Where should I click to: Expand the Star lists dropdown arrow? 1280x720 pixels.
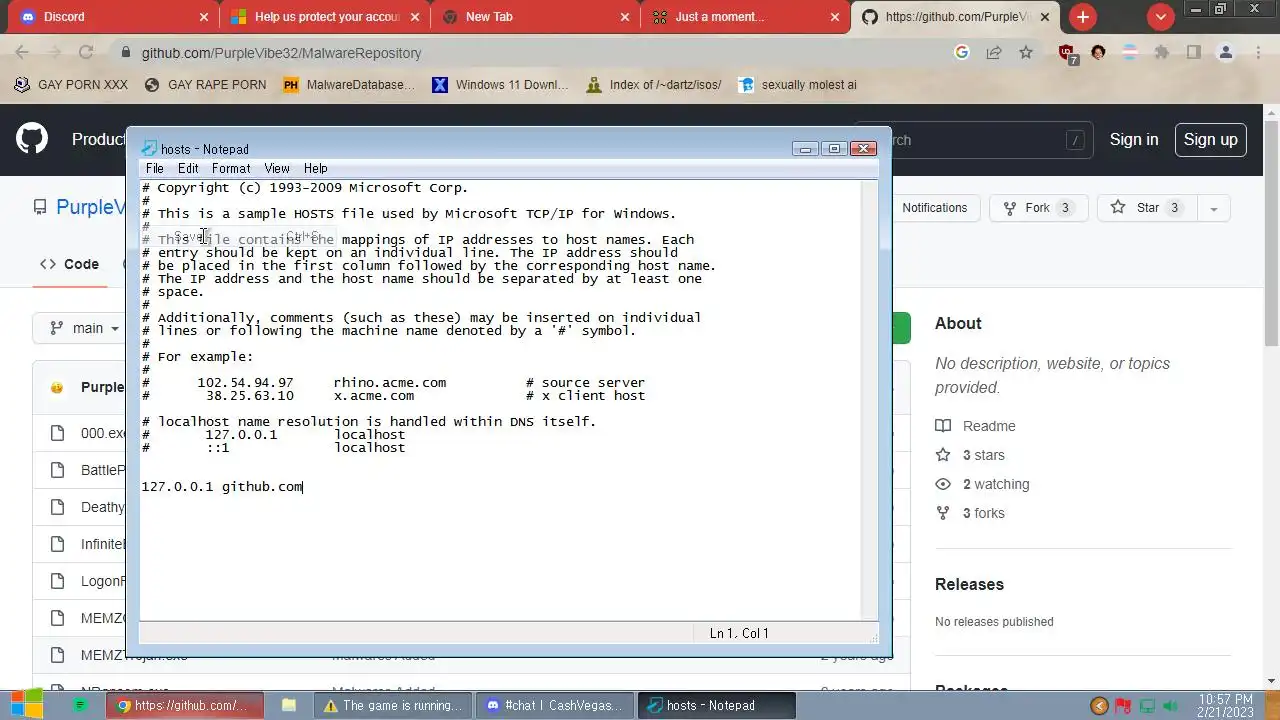[x=1213, y=208]
